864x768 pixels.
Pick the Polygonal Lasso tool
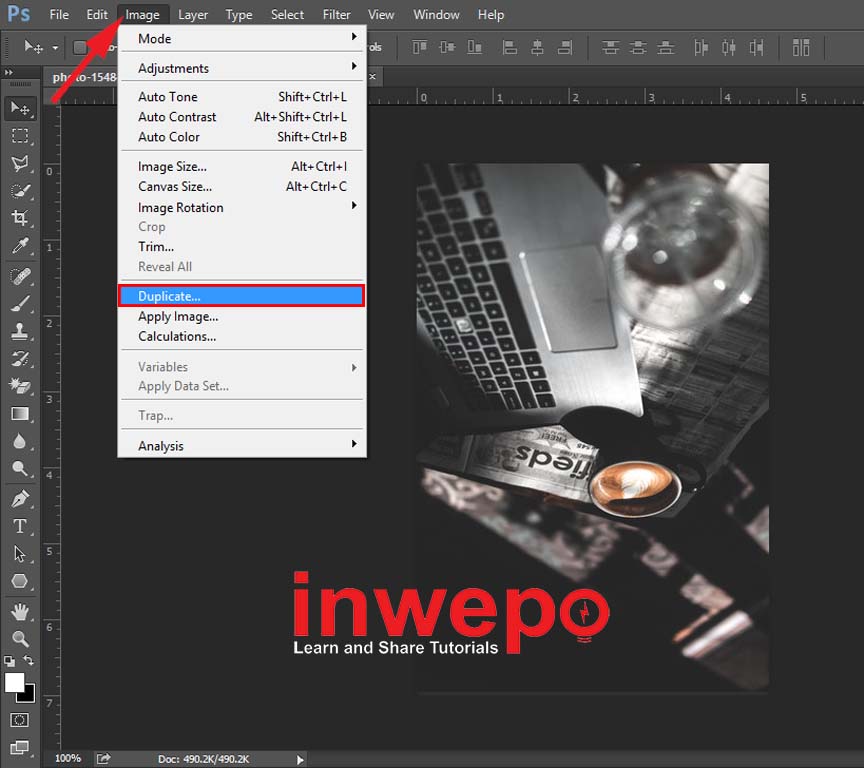[x=19, y=163]
